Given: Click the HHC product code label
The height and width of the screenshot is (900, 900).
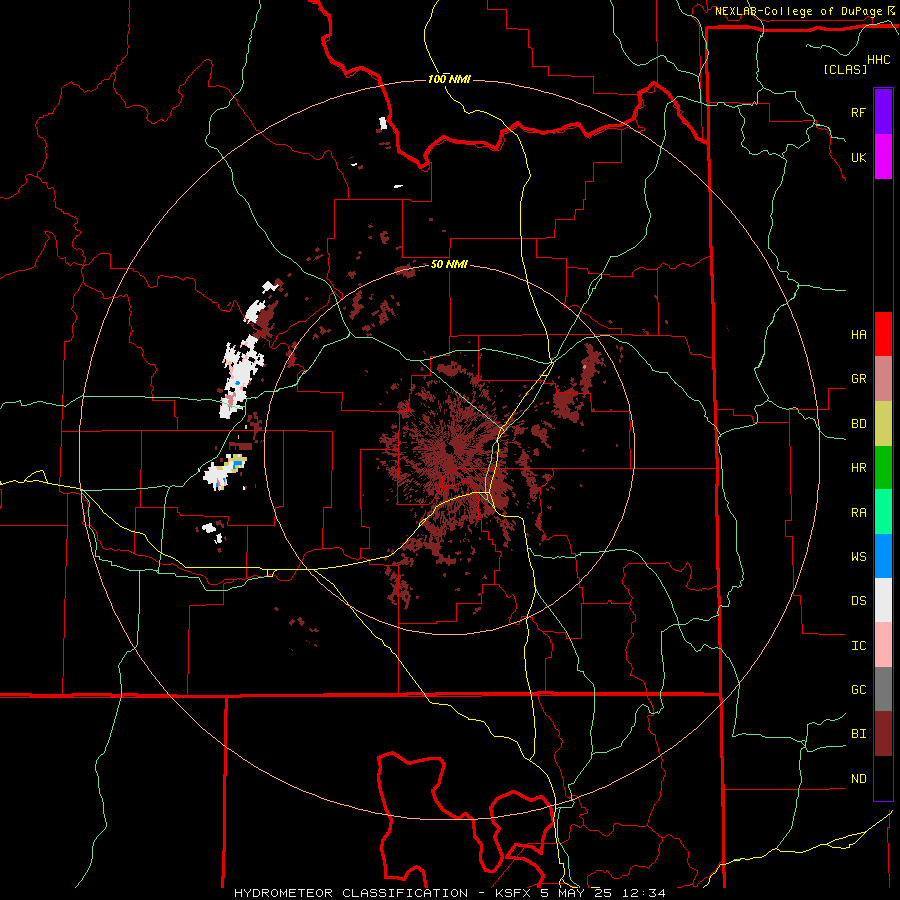Looking at the screenshot, I should (x=878, y=60).
